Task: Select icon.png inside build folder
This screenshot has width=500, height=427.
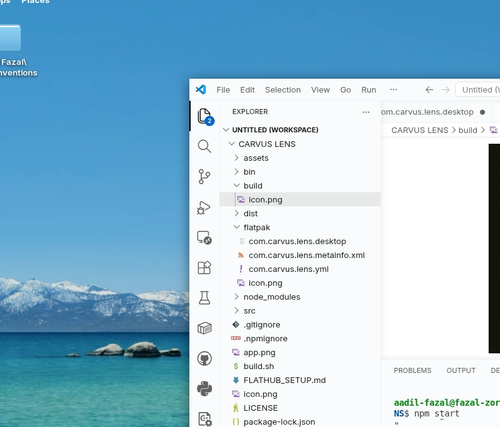Action: coord(300,199)
